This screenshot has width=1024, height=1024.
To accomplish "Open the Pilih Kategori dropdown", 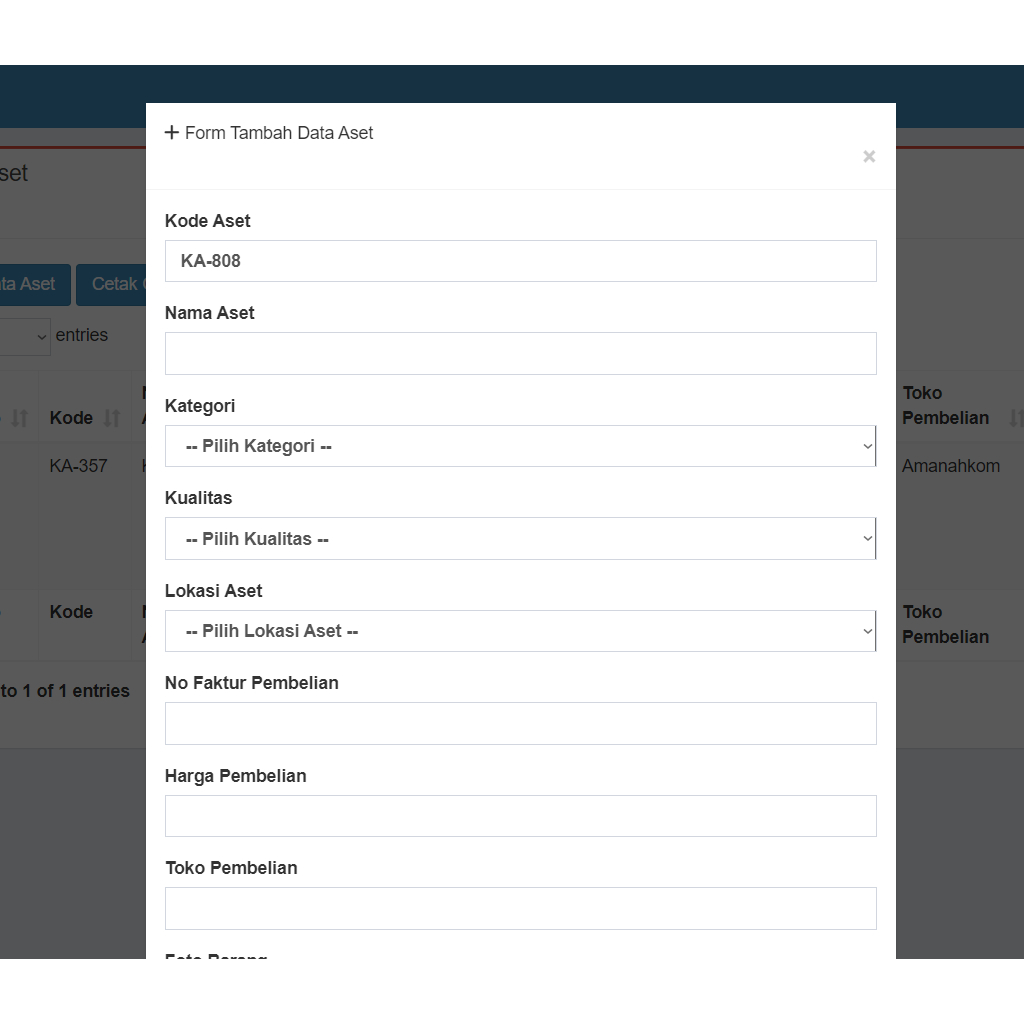I will [520, 446].
